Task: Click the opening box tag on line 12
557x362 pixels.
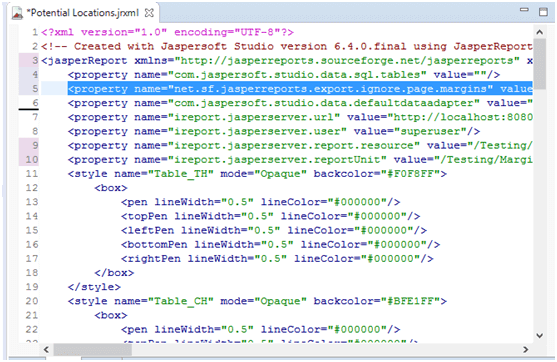Action: click(111, 188)
